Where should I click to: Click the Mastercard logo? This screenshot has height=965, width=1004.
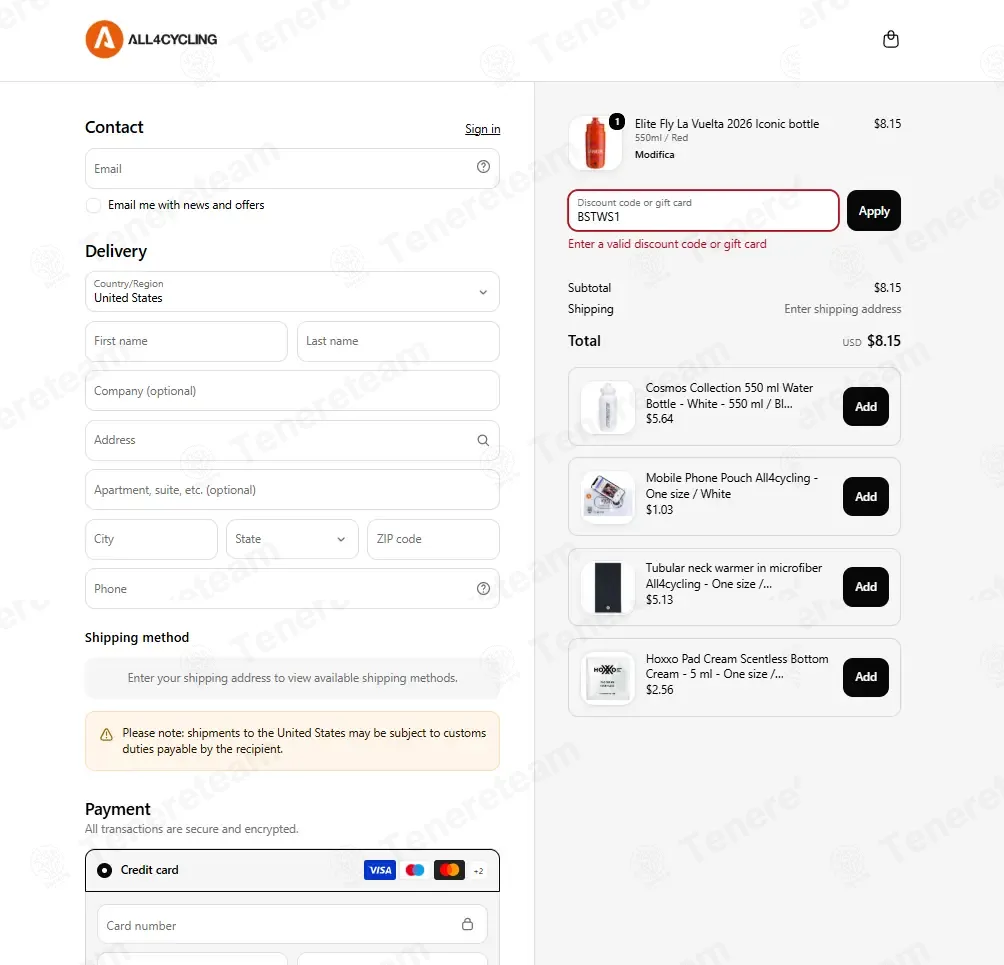pos(449,870)
